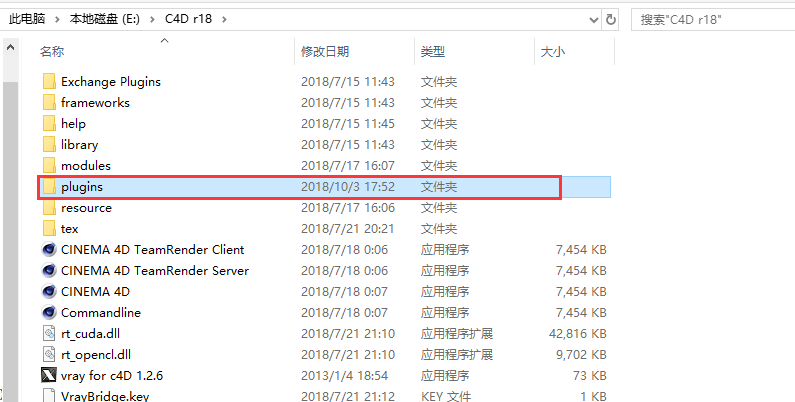Viewport: 795px width, 402px height.
Task: Select the modules folder name
Action: (86, 166)
